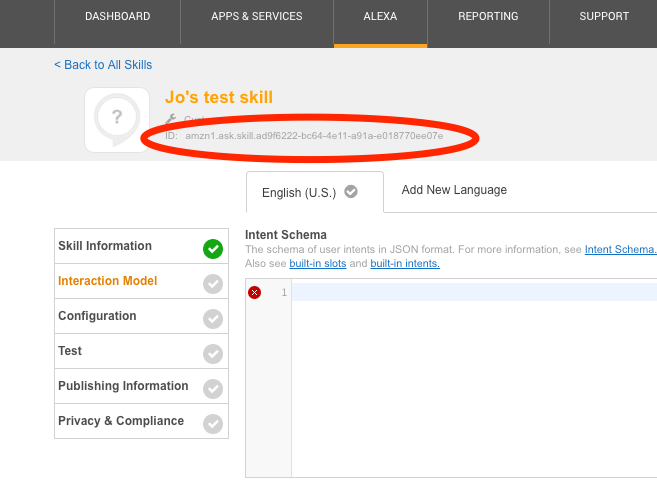This screenshot has height=495, width=657.
Task: Follow the Back to All Skills link
Action: click(103, 65)
